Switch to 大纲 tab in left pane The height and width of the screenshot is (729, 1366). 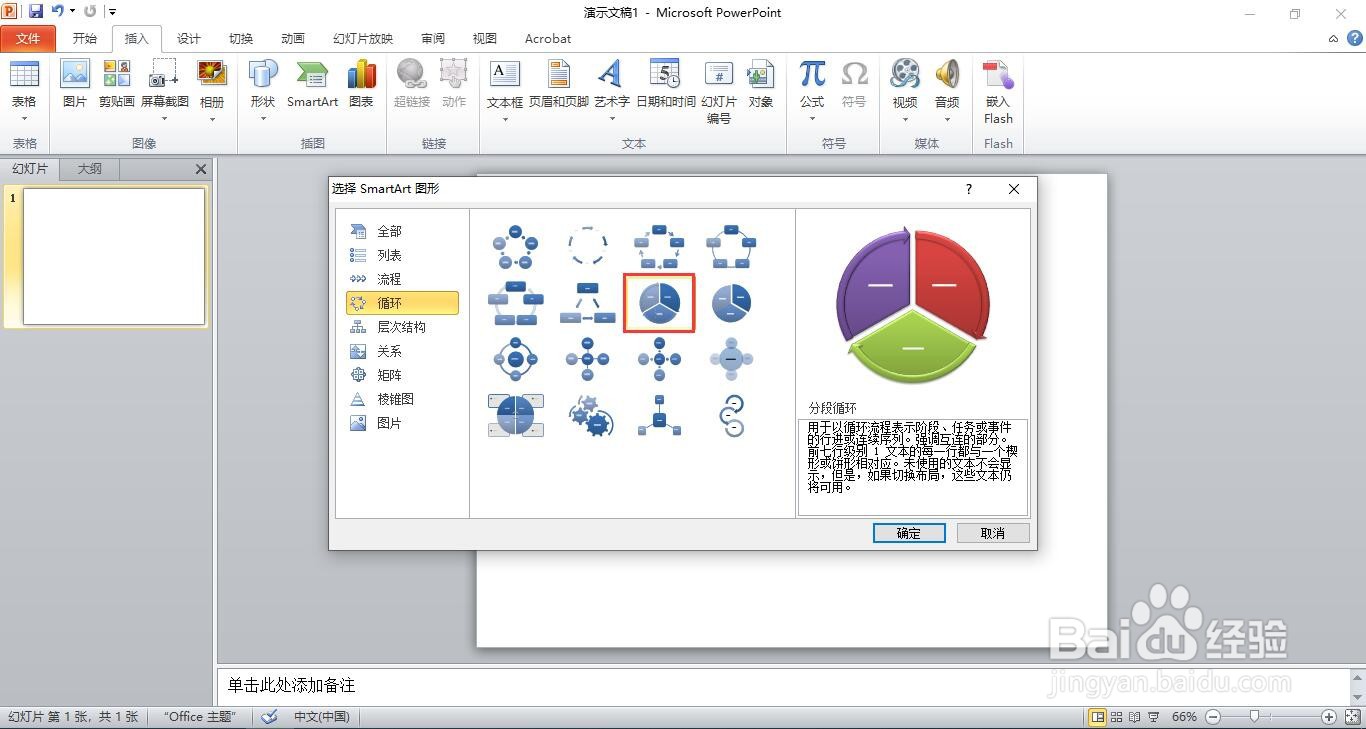point(90,169)
